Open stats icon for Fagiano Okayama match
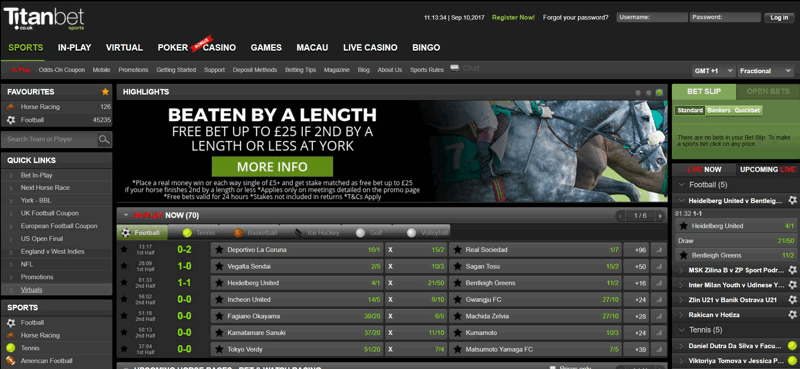This screenshot has height=369, width=800. click(659, 316)
